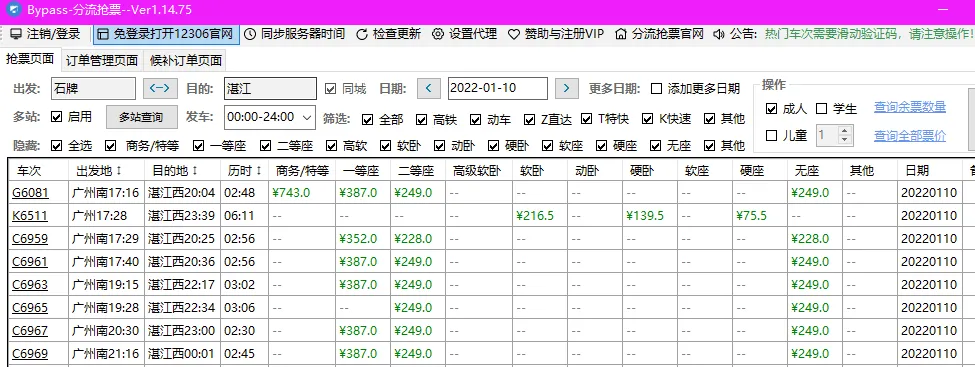This screenshot has width=975, height=367.
Task: Increase the 儿童 count spinner
Action: (x=844, y=130)
